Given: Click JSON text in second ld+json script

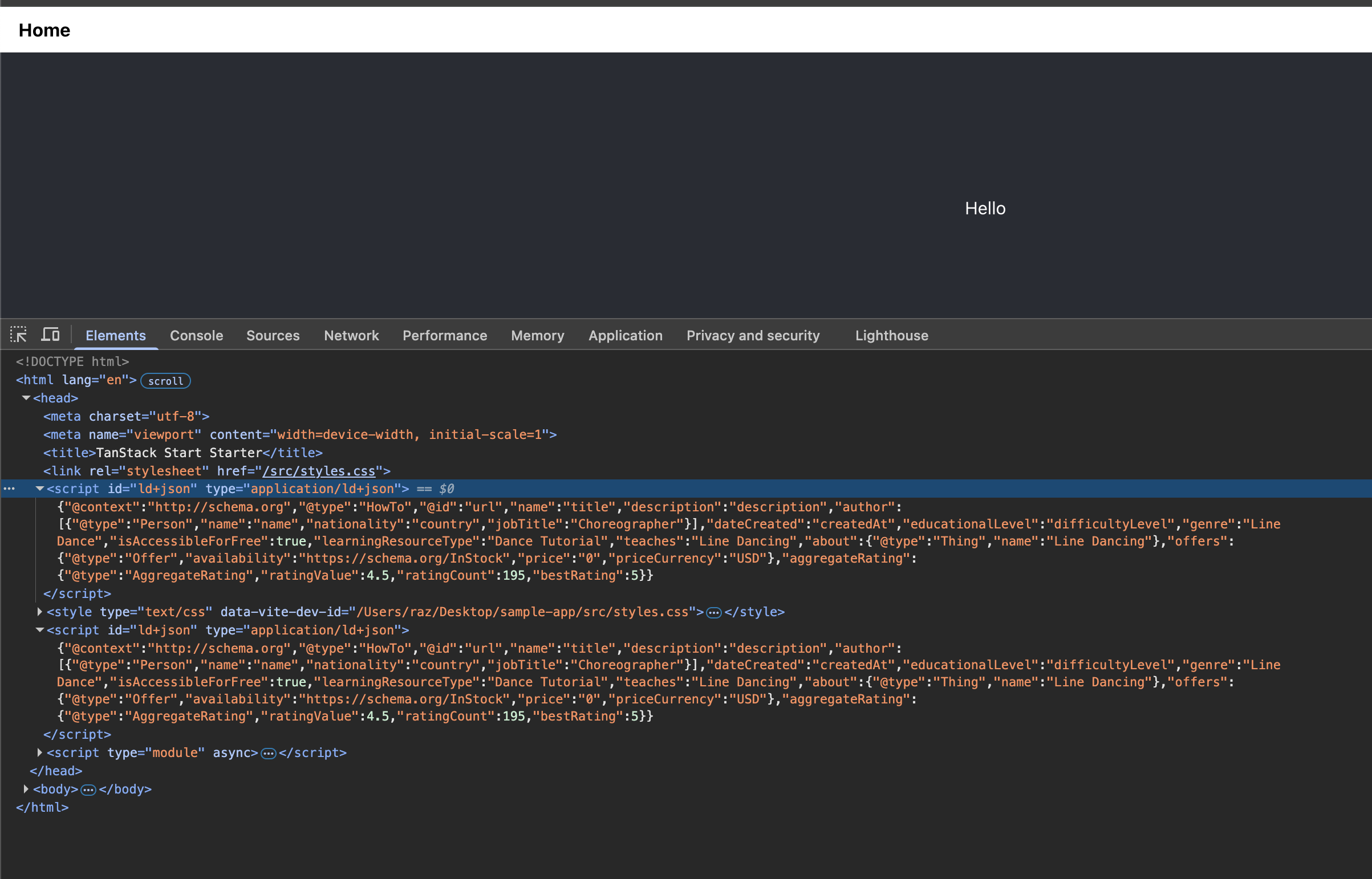Looking at the screenshot, I should [x=668, y=682].
